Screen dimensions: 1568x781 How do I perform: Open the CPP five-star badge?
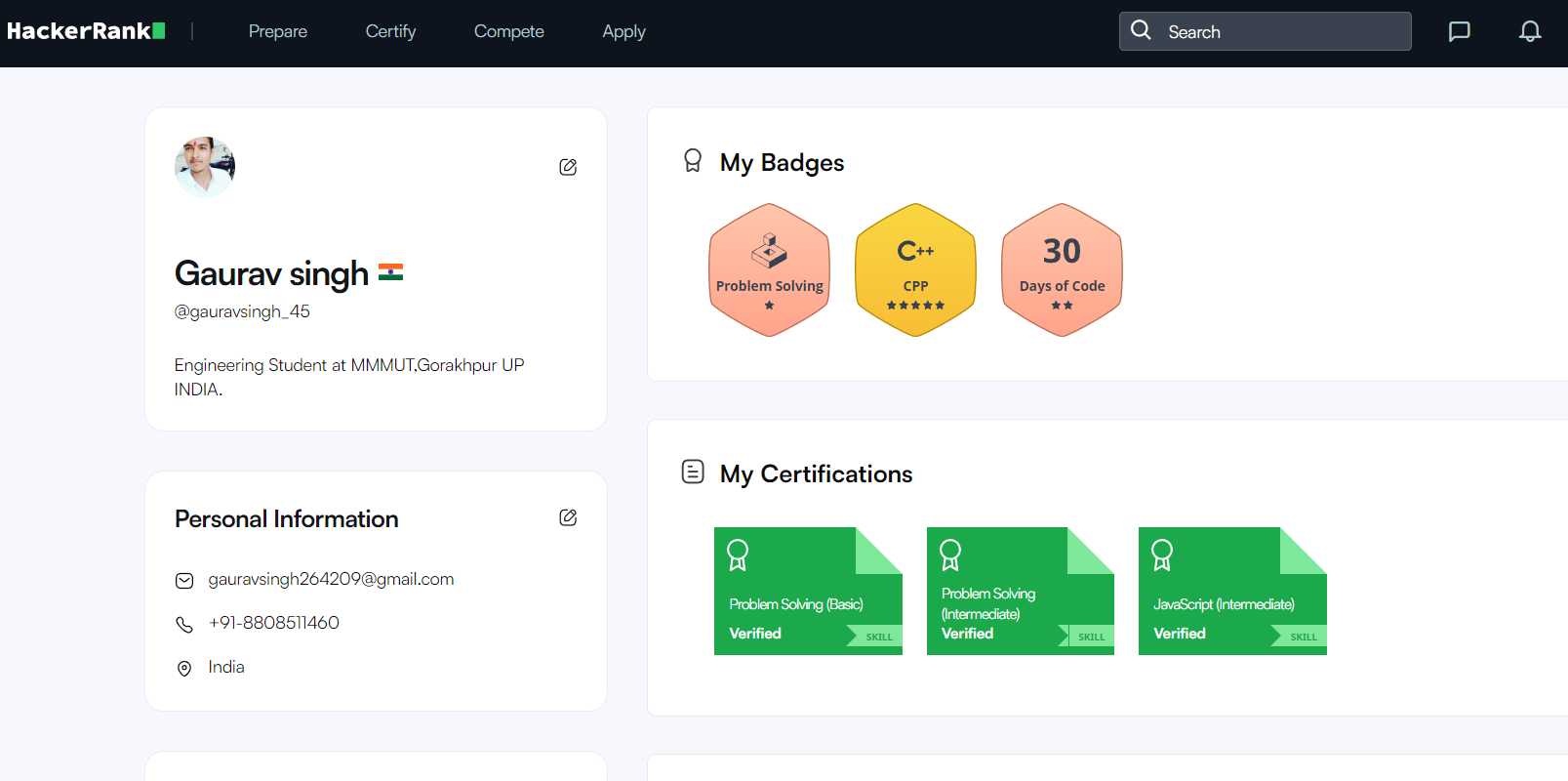pos(915,270)
